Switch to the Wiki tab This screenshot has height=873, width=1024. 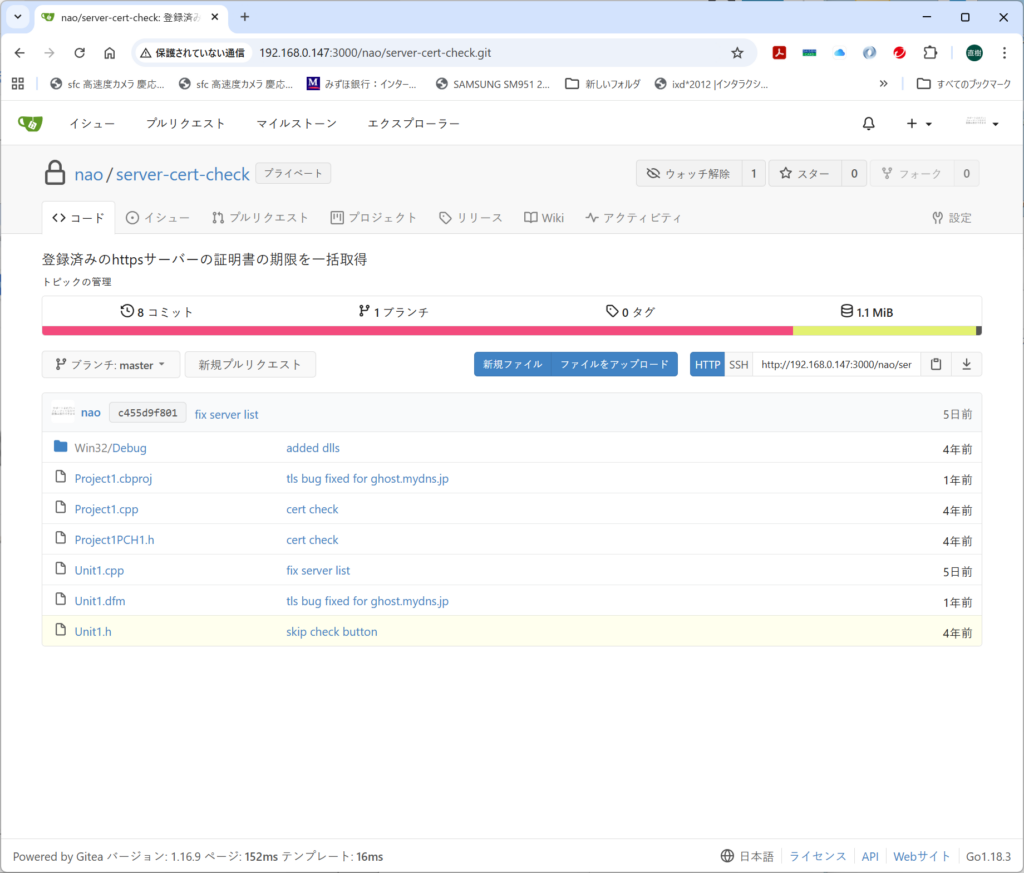(544, 218)
